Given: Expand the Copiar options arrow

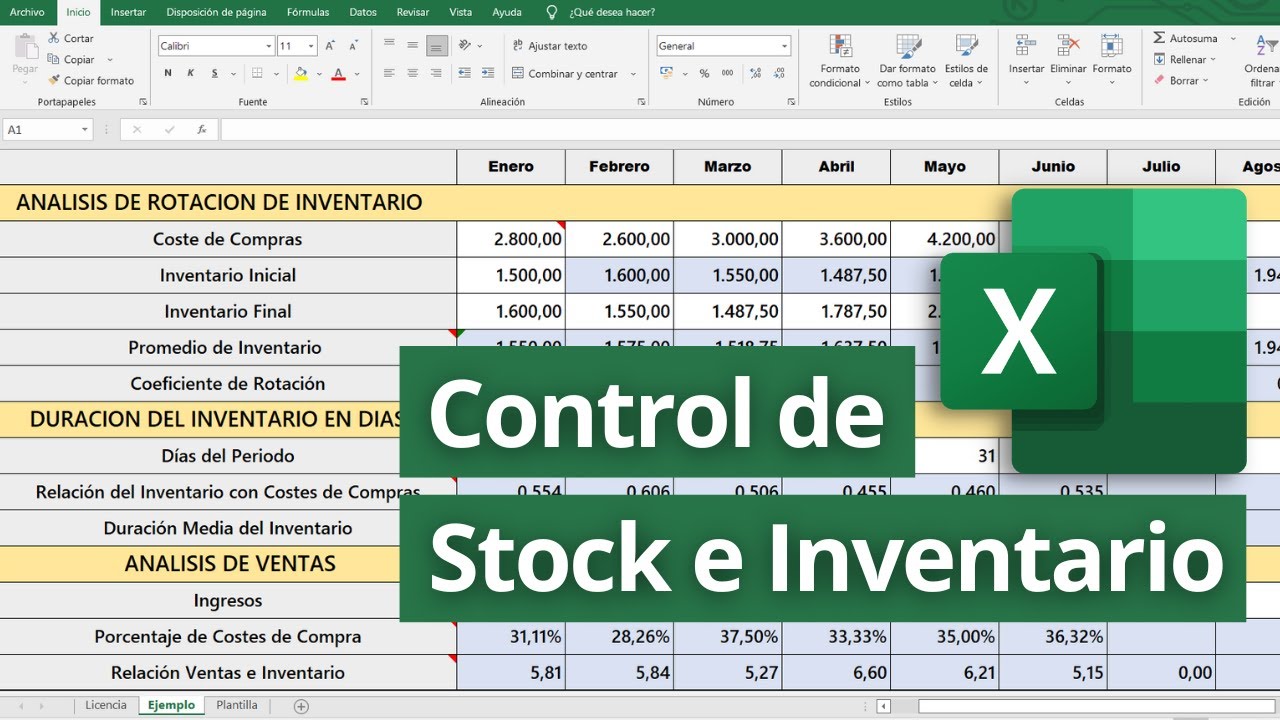Looking at the screenshot, I should point(109,60).
